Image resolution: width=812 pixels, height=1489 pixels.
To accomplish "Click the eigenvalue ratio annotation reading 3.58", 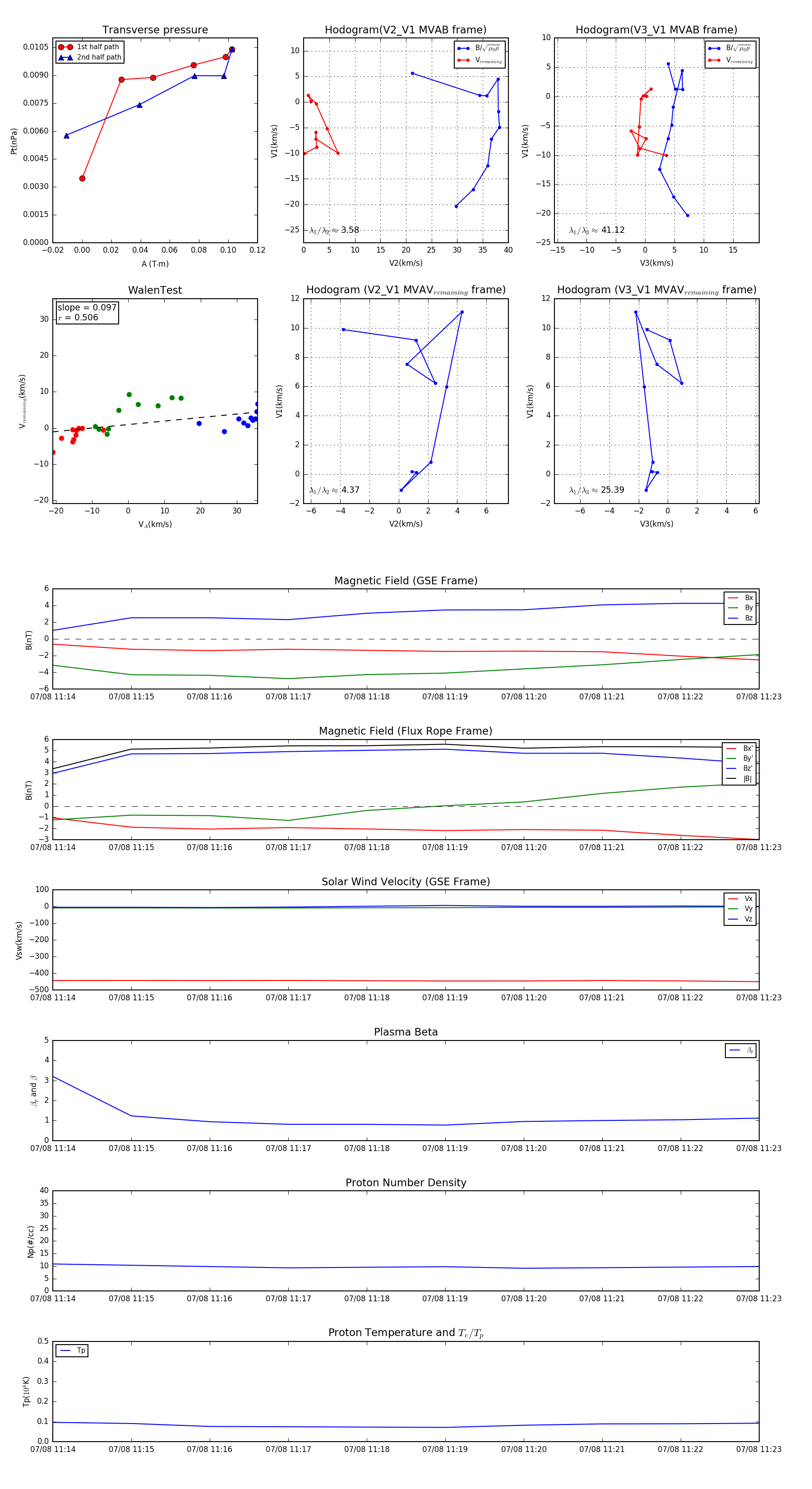I will coord(334,230).
